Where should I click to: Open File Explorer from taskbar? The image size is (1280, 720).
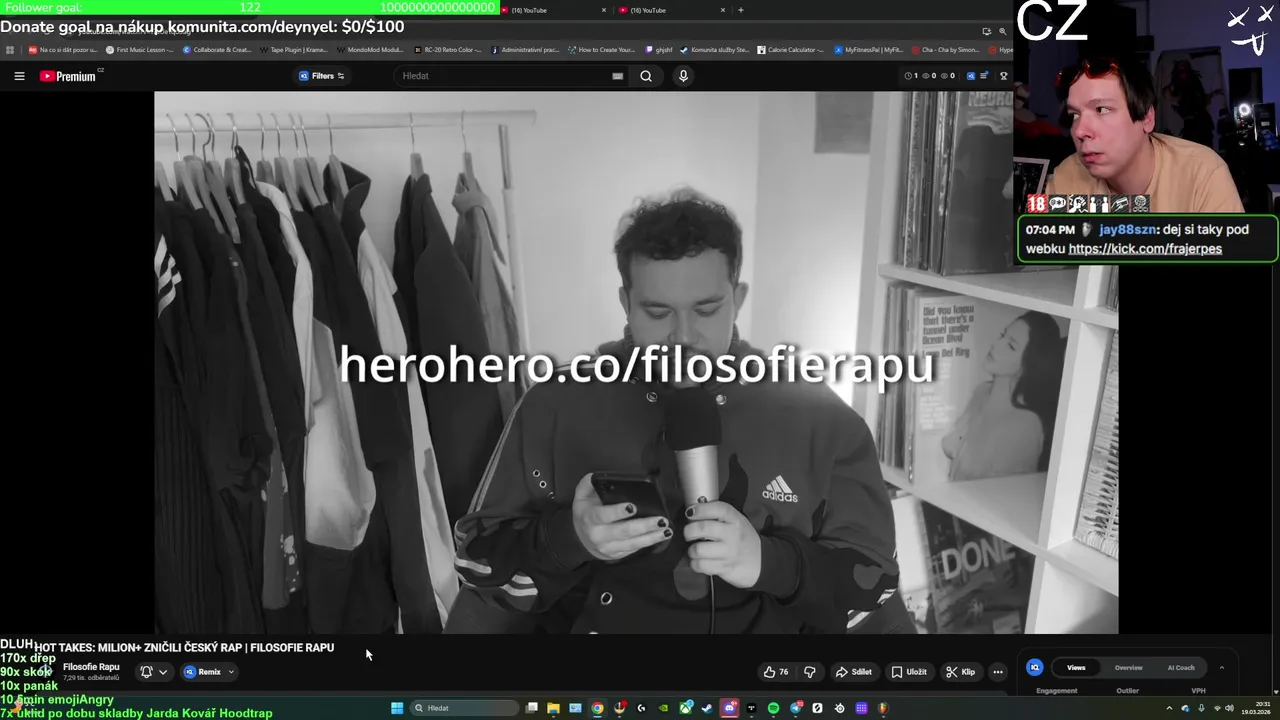(x=553, y=708)
